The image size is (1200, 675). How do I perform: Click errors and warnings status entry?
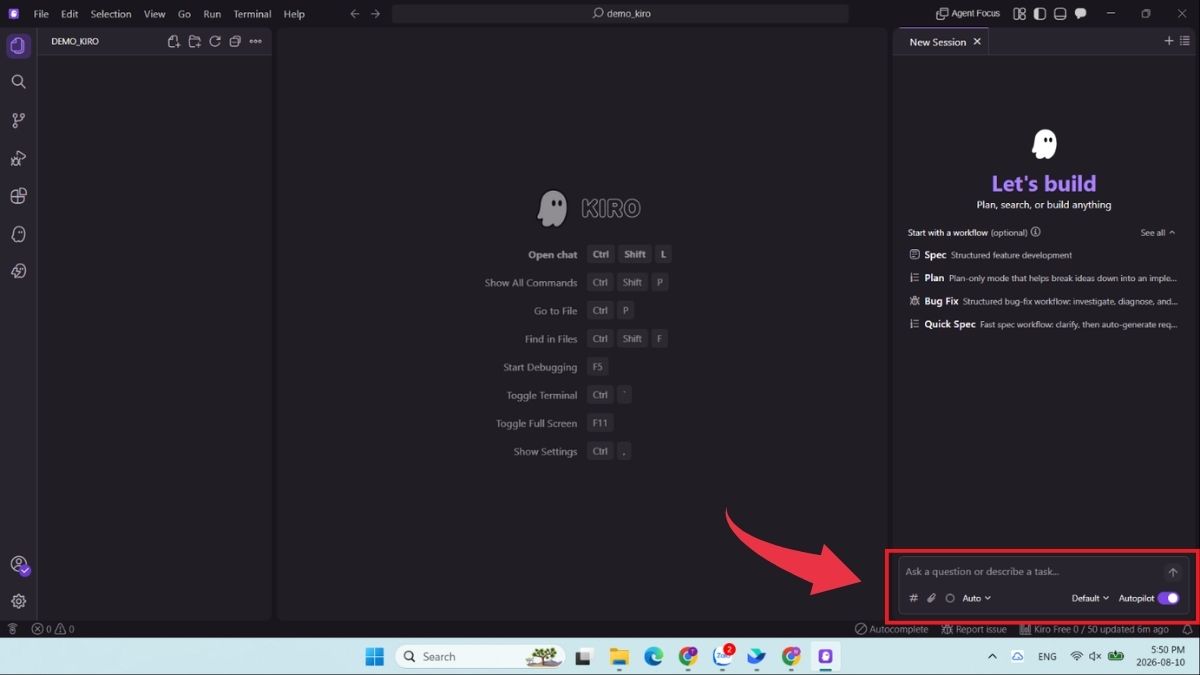coord(53,629)
